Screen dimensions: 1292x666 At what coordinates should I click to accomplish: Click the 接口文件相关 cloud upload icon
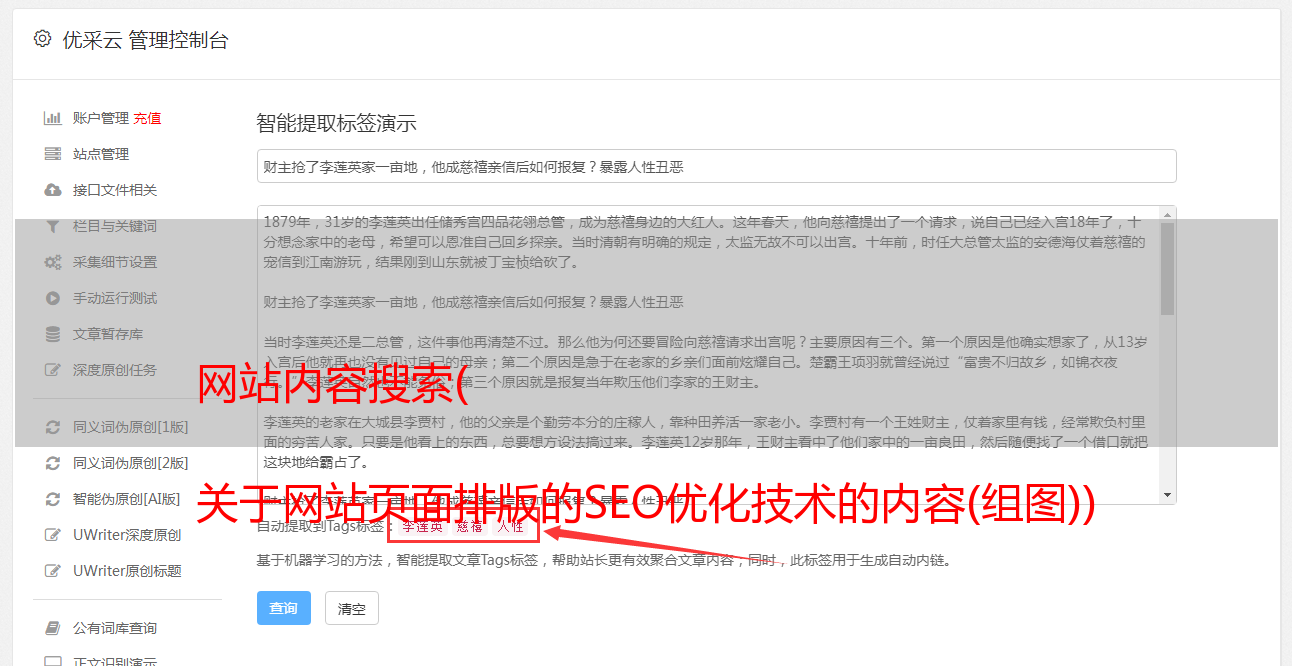tap(53, 190)
